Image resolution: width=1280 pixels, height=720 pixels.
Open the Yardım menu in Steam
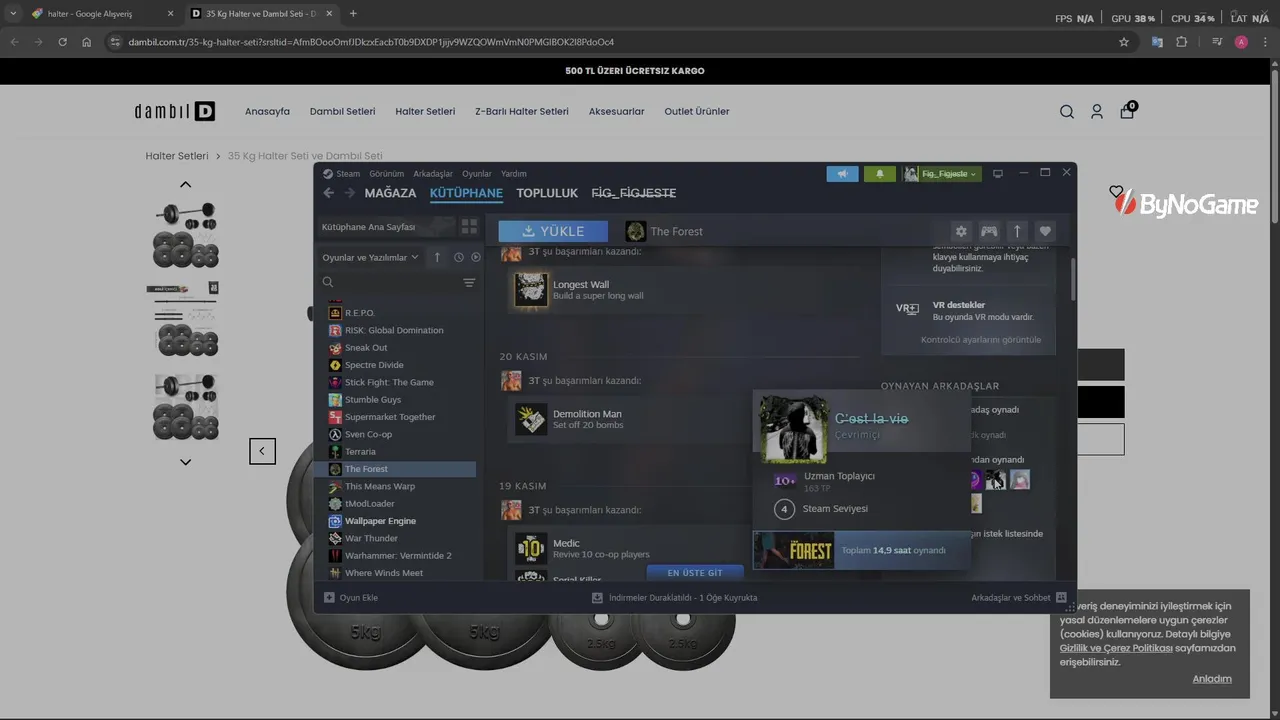coord(513,174)
